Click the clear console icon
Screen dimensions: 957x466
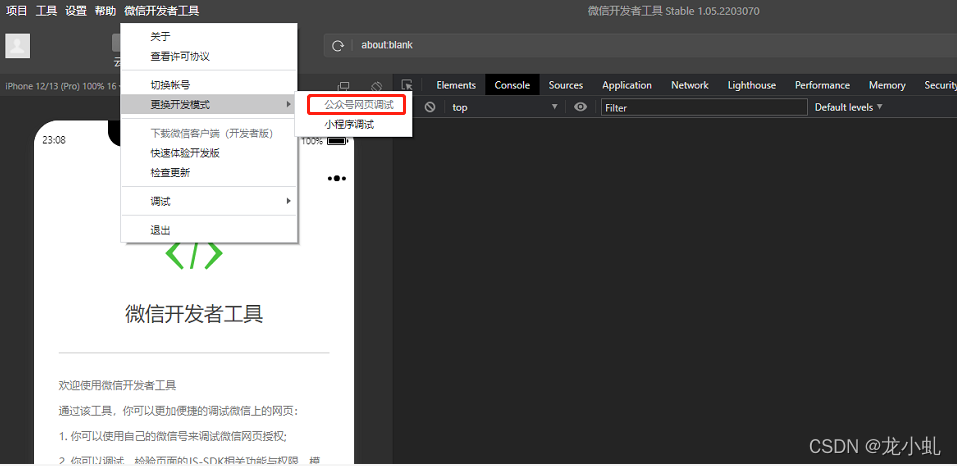point(430,107)
